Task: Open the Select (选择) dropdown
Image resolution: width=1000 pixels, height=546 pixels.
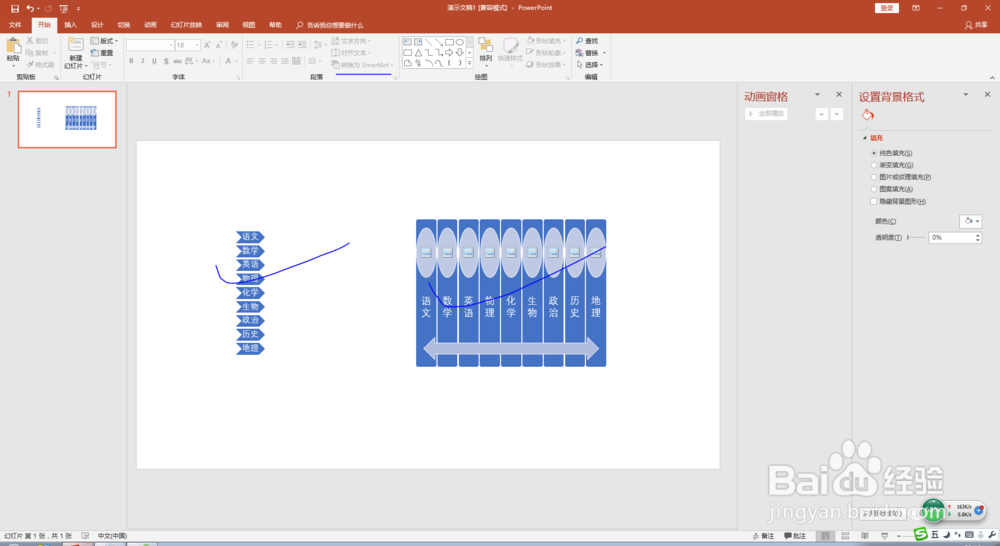Action: [589, 64]
